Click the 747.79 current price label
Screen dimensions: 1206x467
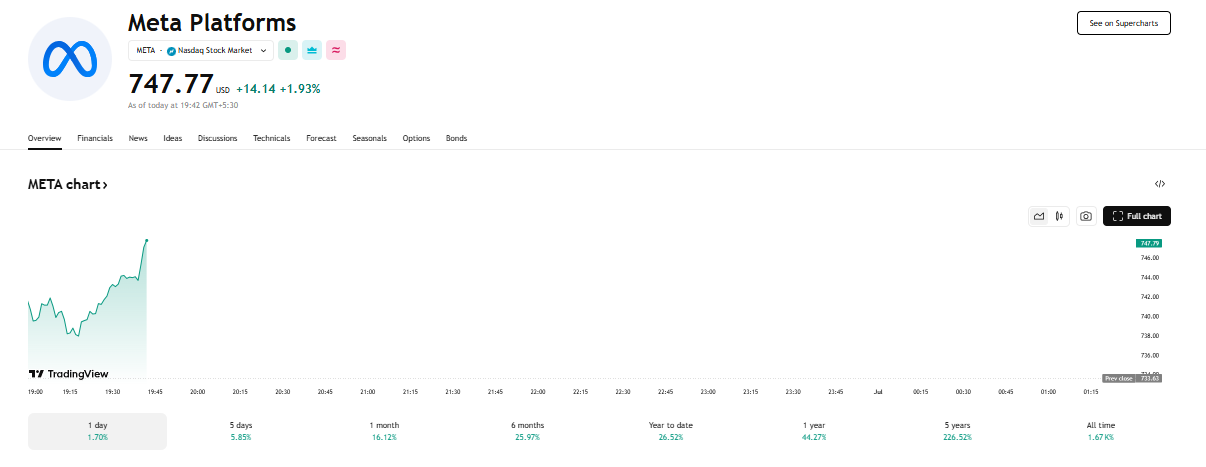(x=1148, y=244)
